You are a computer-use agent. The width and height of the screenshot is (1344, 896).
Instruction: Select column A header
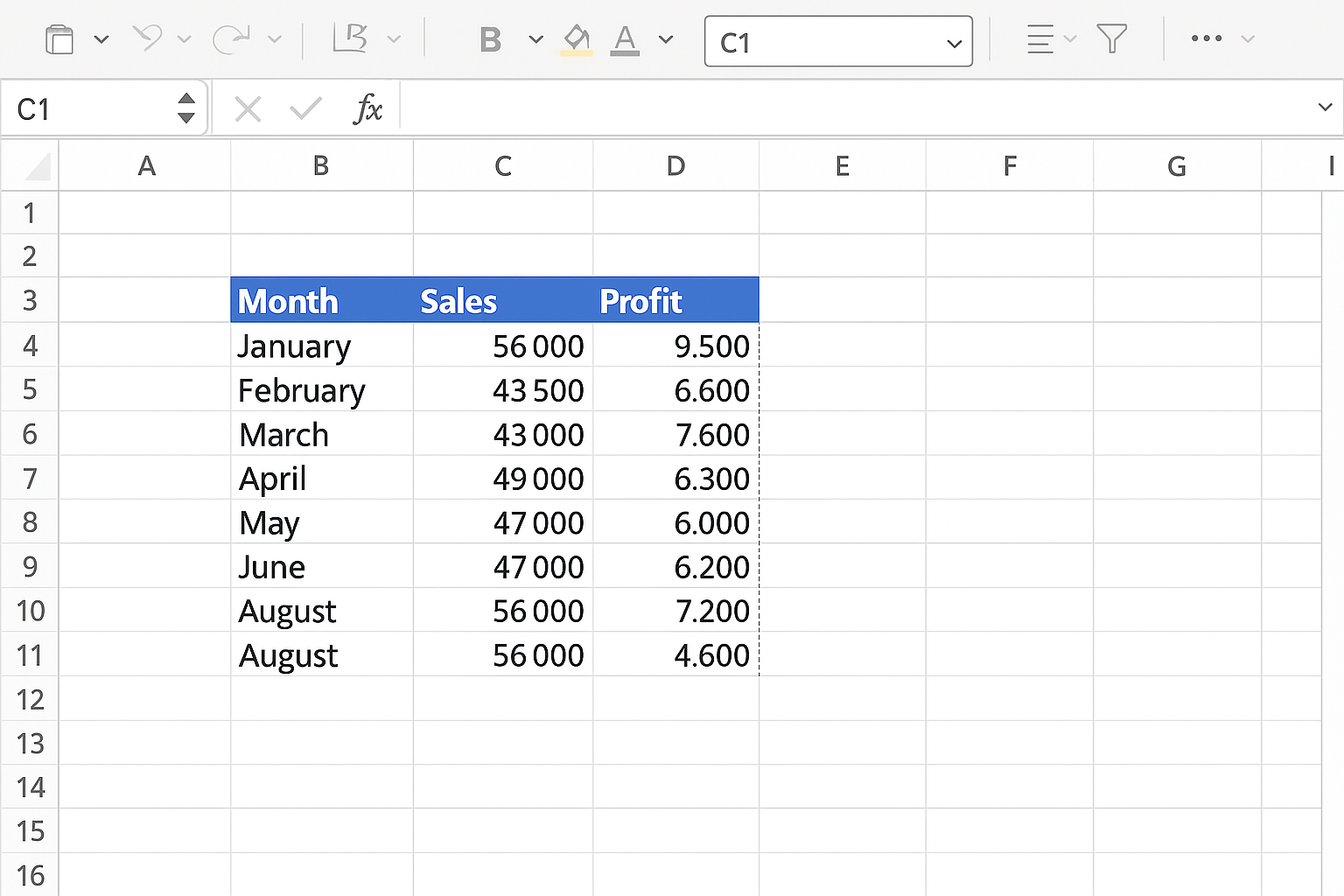[x=145, y=165]
